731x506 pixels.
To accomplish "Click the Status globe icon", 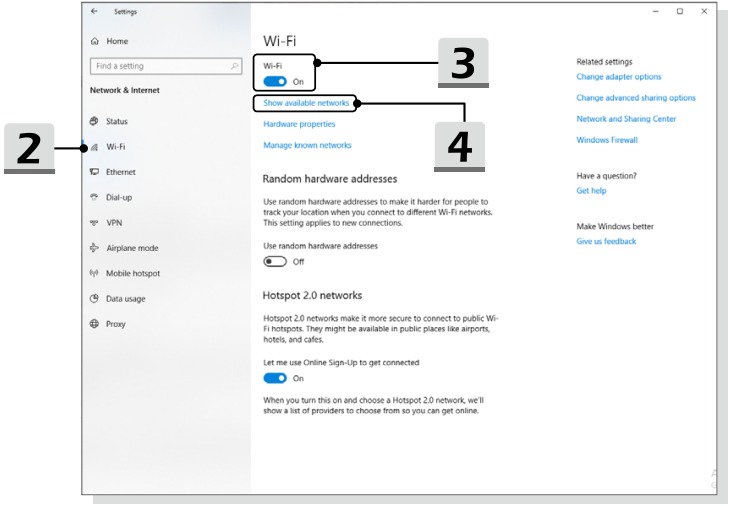I will pyautogui.click(x=94, y=121).
